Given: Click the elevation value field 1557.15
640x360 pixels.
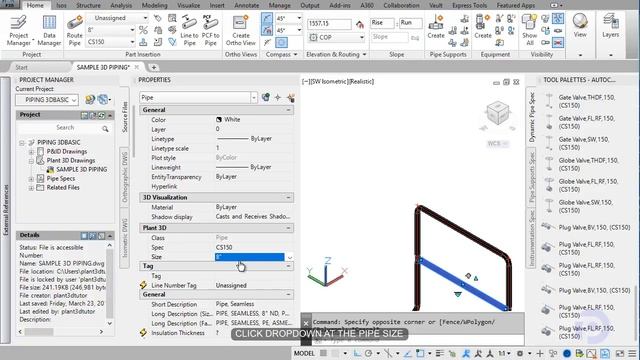Looking at the screenshot, I should 329,24.
